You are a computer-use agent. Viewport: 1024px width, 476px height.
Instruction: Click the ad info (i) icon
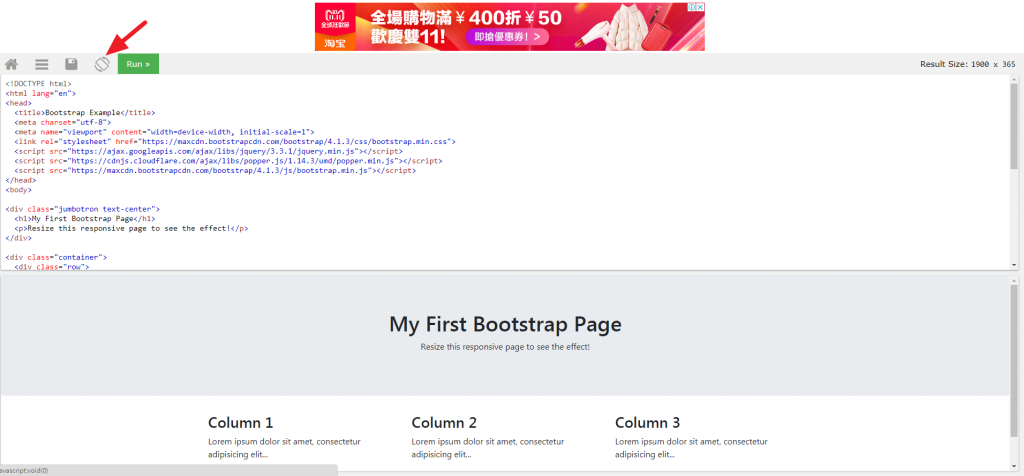coord(691,7)
